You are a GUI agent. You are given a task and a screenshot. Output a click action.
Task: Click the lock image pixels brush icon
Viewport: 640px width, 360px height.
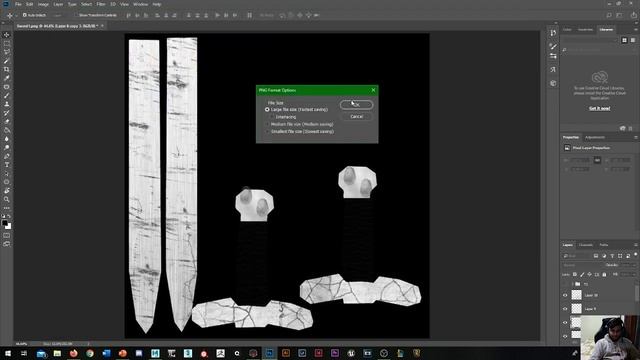pyautogui.click(x=582, y=274)
